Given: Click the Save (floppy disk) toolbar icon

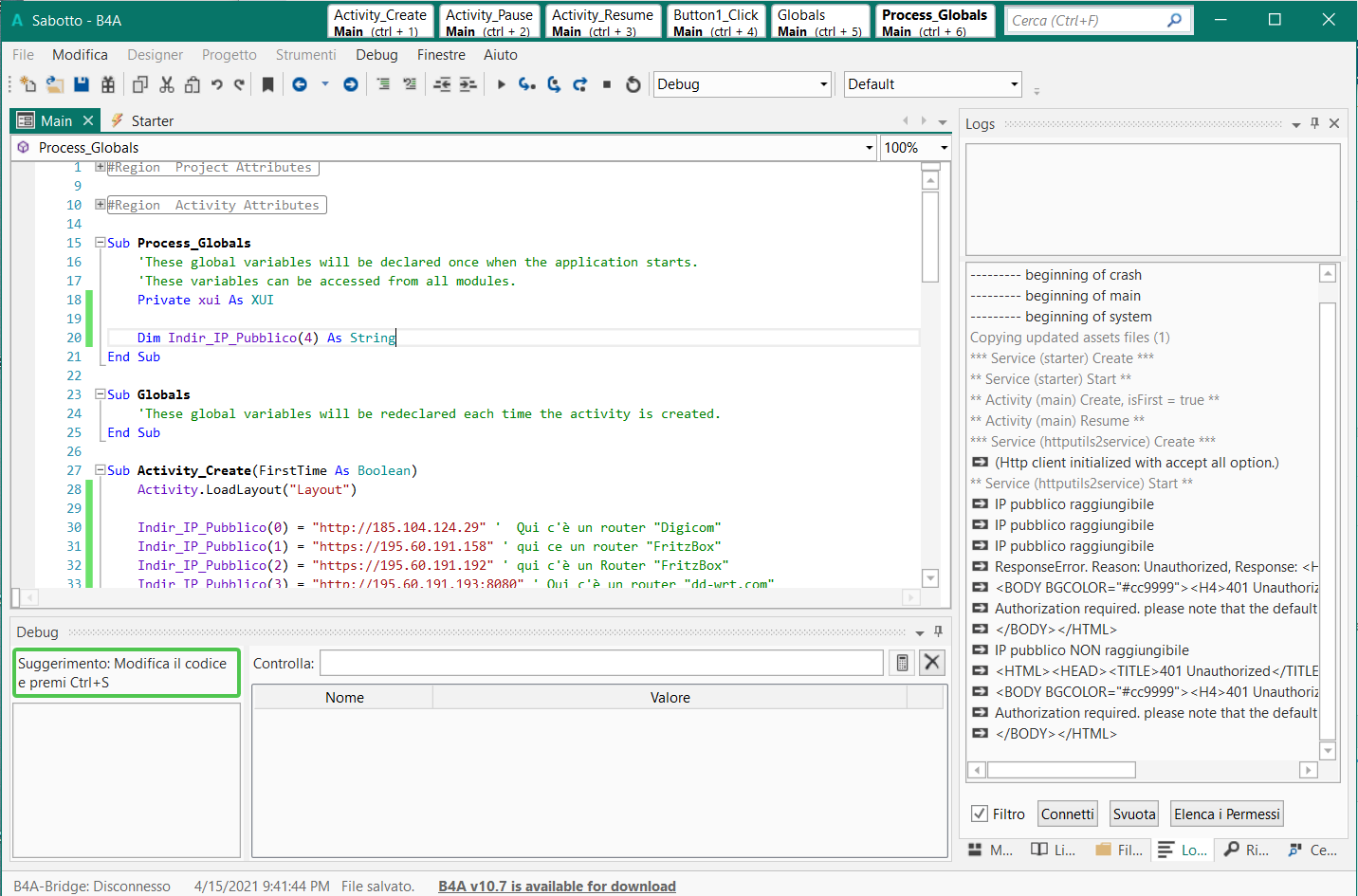Looking at the screenshot, I should pyautogui.click(x=82, y=84).
